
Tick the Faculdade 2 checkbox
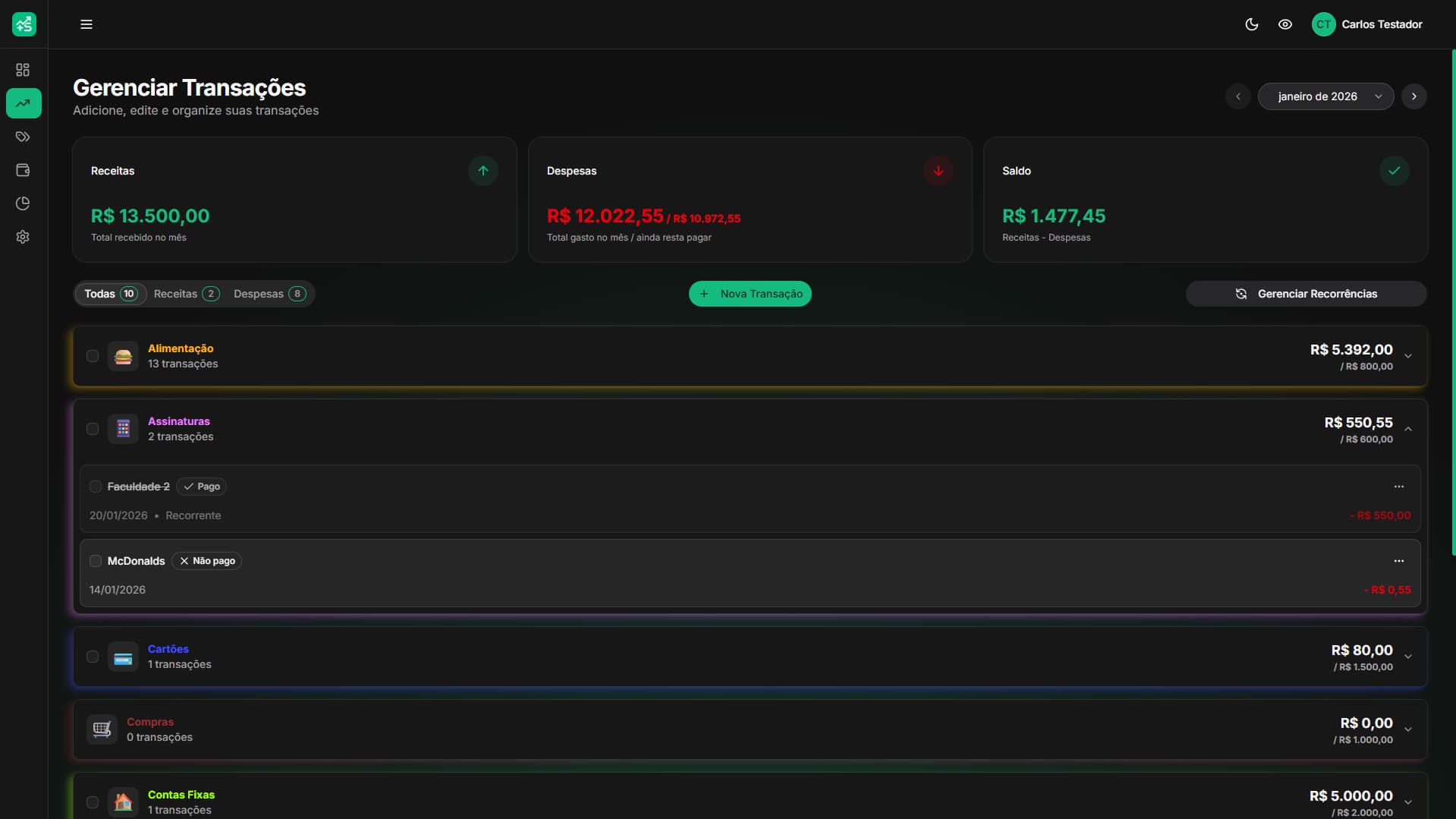[96, 486]
